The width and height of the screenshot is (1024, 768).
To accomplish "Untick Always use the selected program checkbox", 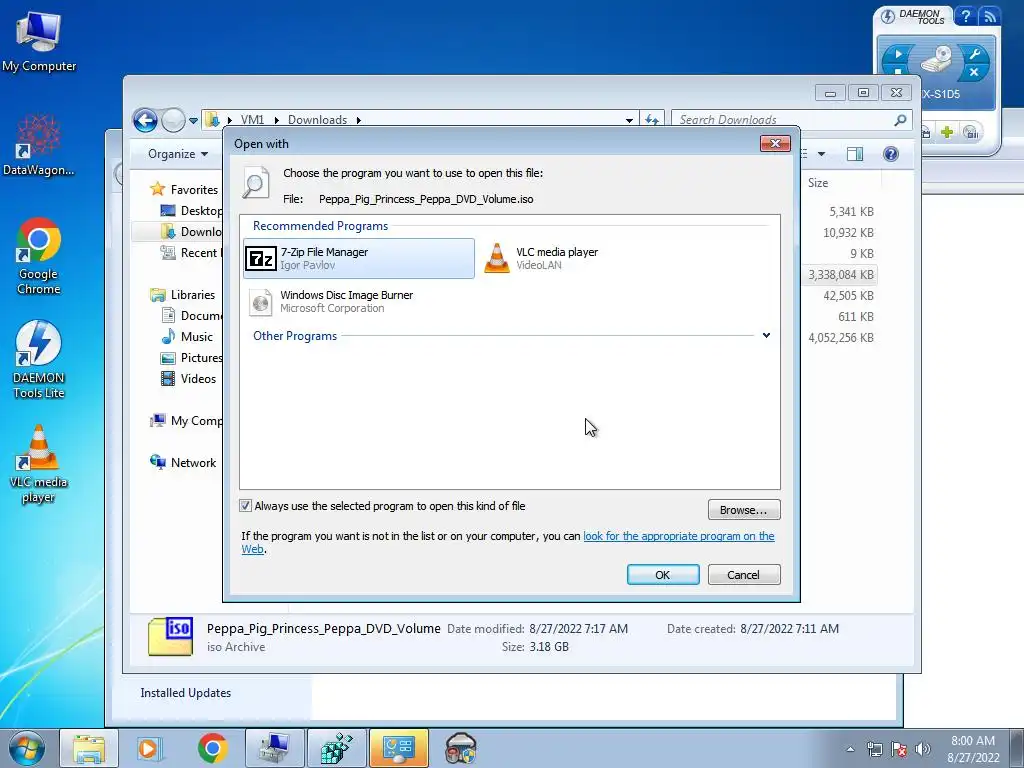I will (x=246, y=506).
